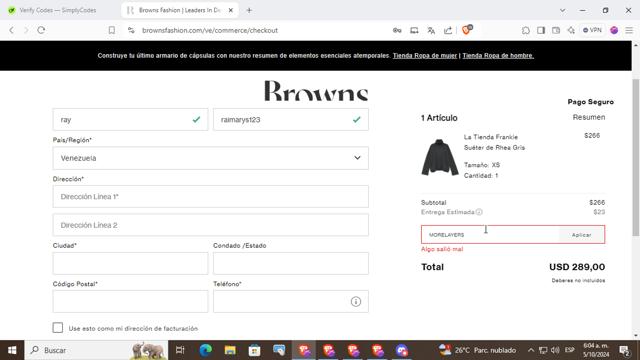Click the Entrega Estimada info icon
The image size is (640, 360).
coord(479,212)
